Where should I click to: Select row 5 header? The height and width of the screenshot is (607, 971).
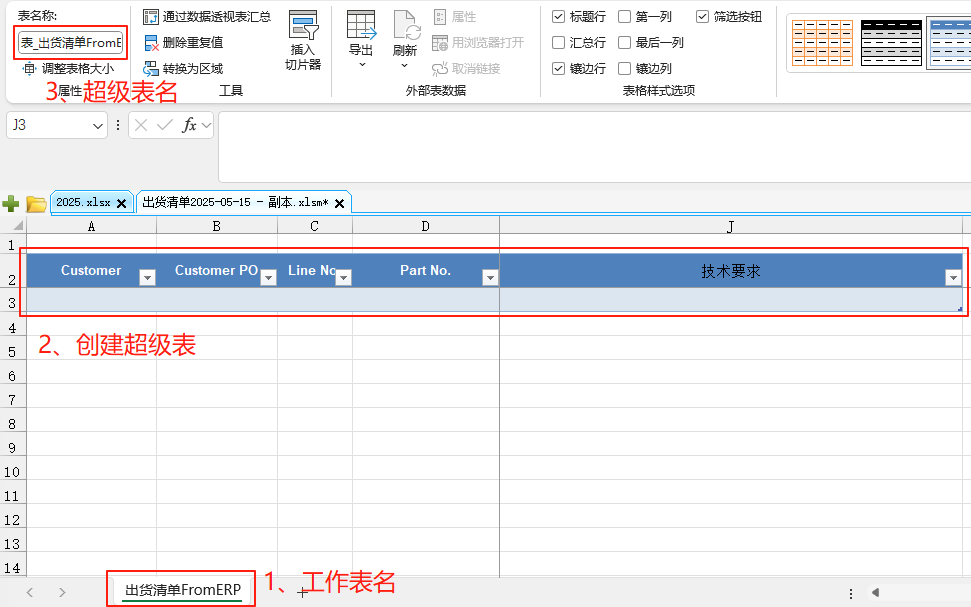(12, 352)
